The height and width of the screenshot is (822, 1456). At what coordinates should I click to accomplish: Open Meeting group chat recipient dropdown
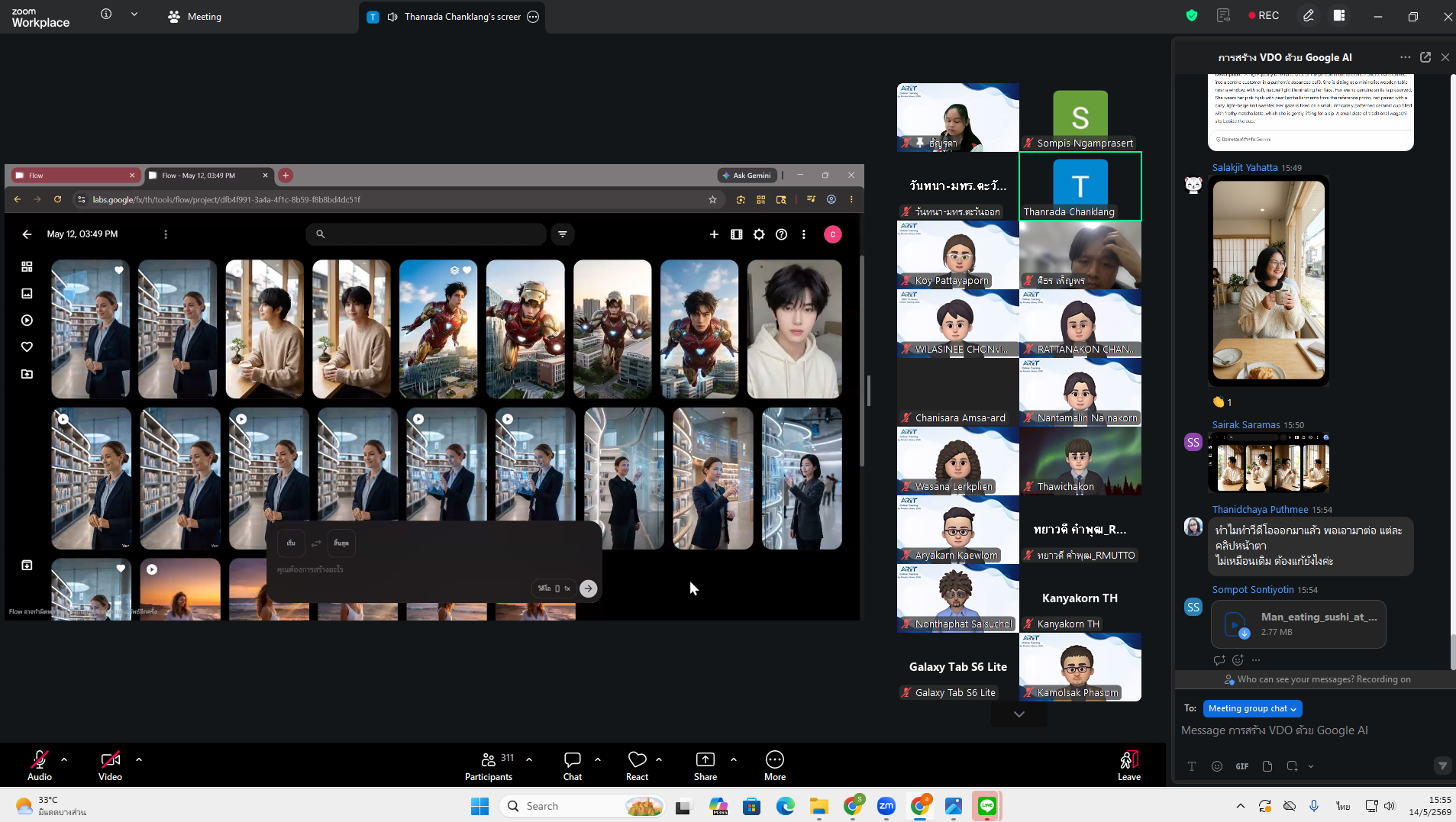click(x=1252, y=708)
